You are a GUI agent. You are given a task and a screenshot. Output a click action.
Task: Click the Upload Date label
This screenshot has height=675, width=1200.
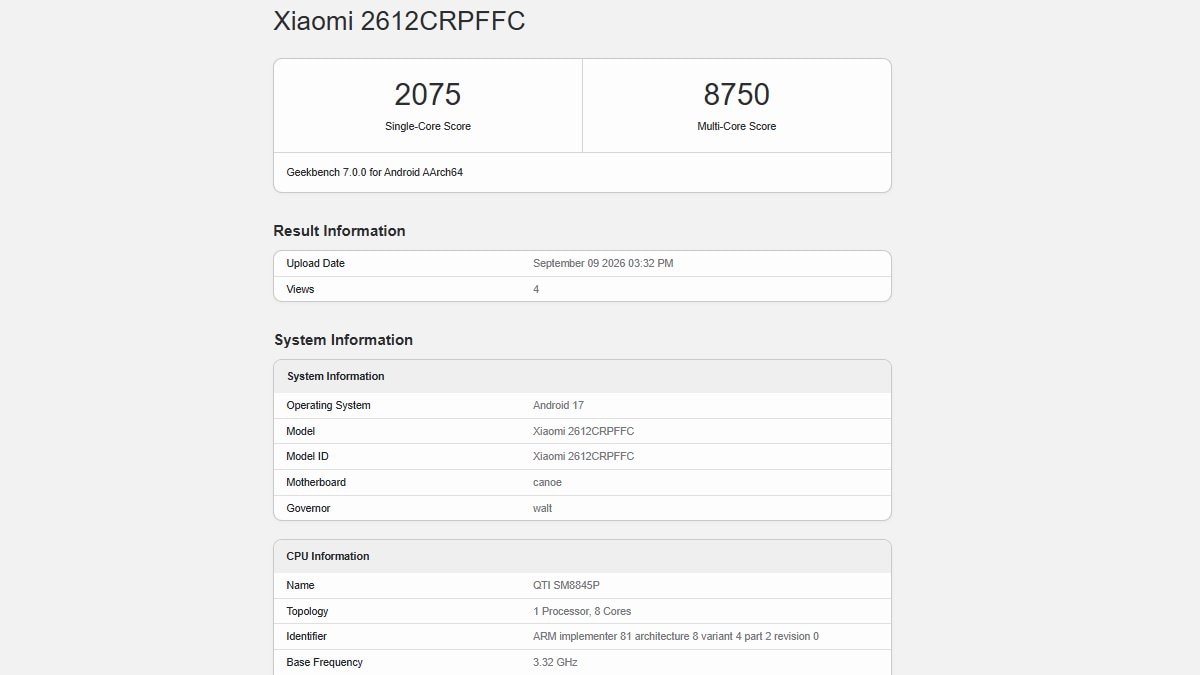(x=316, y=263)
